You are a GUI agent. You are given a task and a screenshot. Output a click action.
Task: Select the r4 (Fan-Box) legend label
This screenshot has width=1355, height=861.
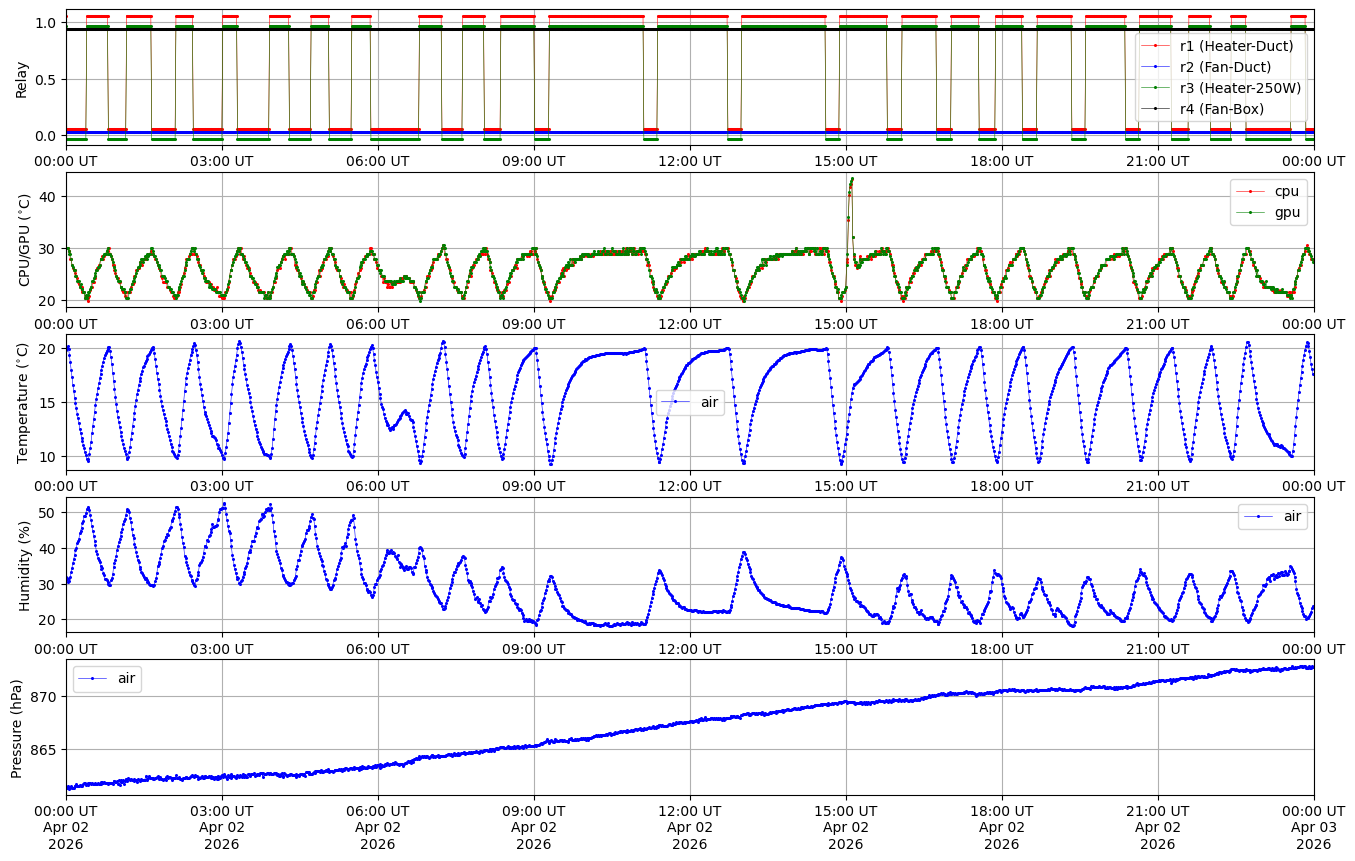point(1222,109)
